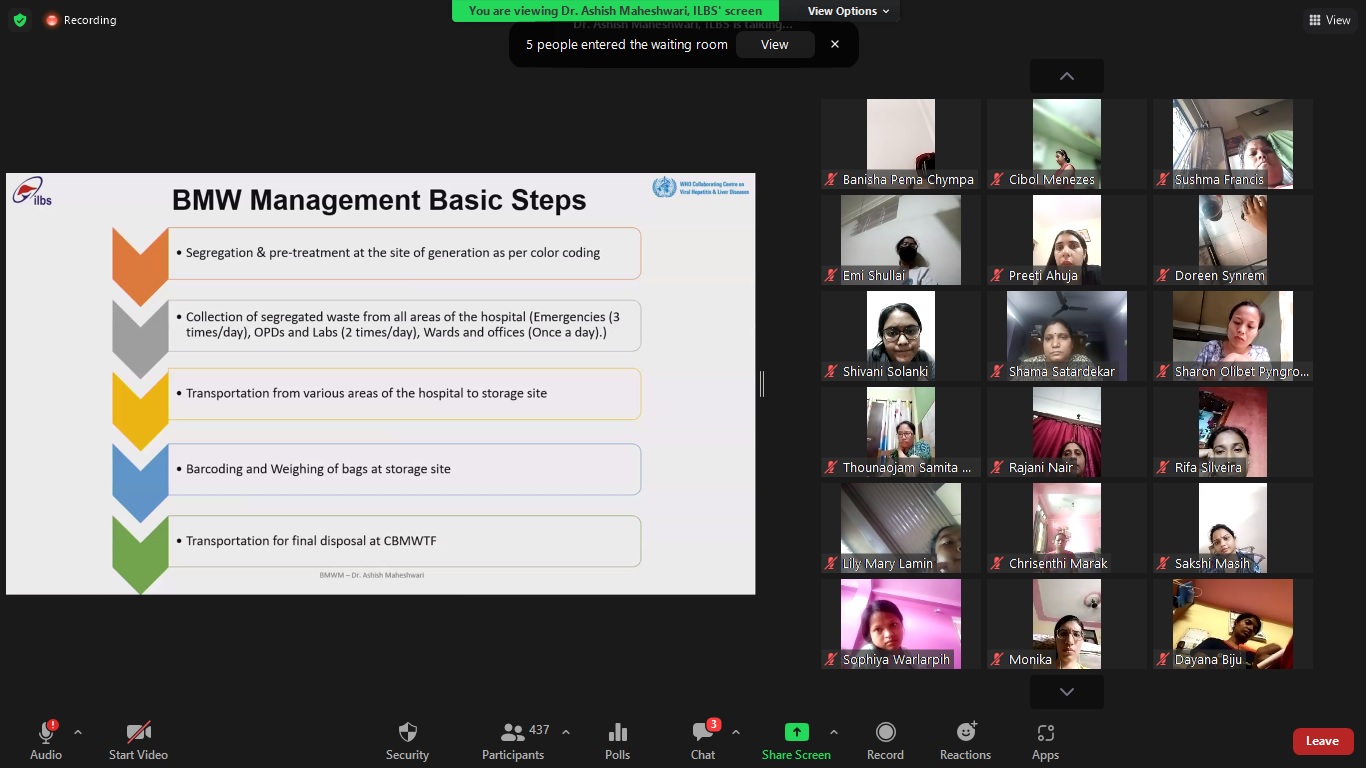Click the green screen-viewing banner
1368x768 pixels.
pos(615,11)
